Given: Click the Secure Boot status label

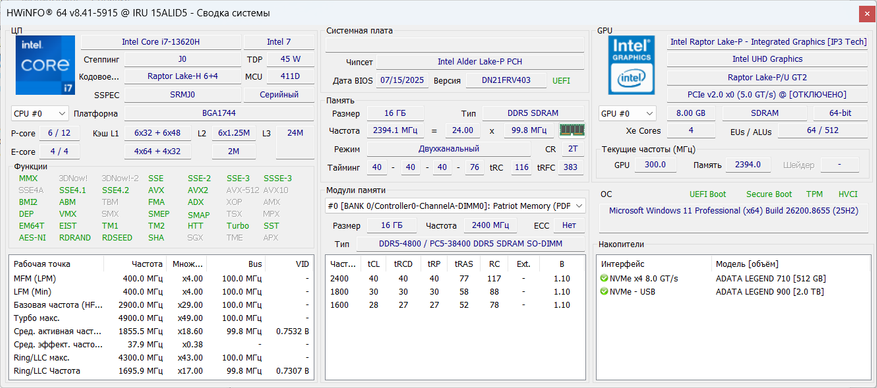Looking at the screenshot, I should tap(769, 194).
